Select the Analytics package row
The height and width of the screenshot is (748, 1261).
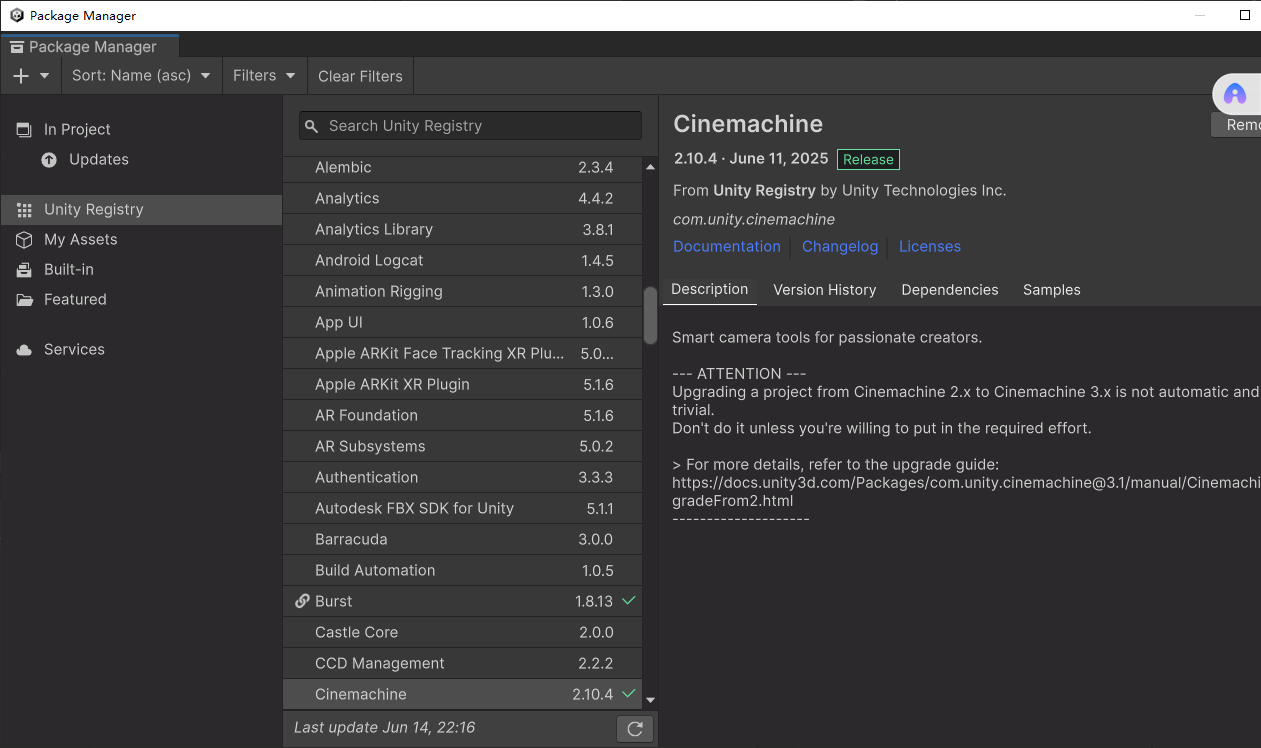click(463, 198)
